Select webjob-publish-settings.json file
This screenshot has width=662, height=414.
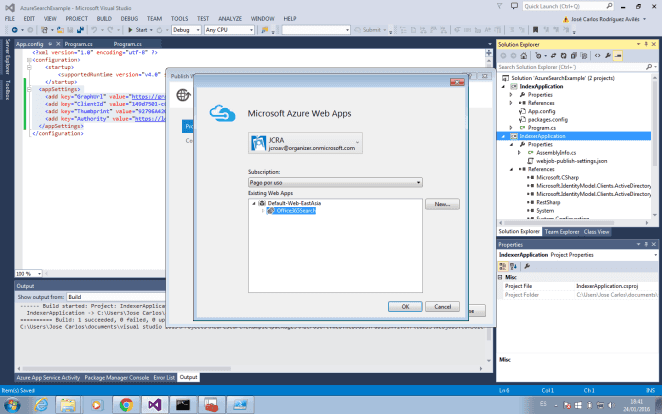click(571, 161)
